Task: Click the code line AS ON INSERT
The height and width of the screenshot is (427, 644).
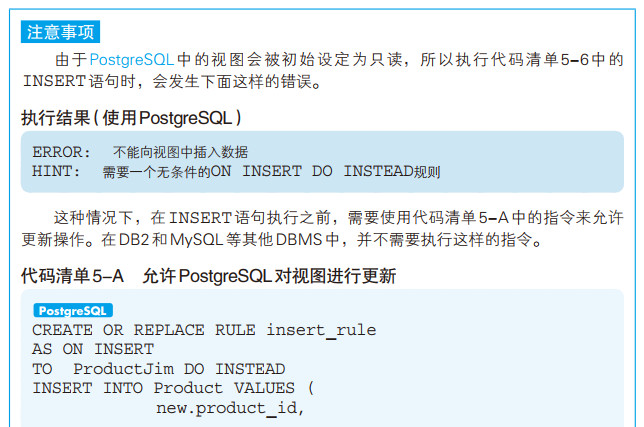Action: click(x=93, y=349)
